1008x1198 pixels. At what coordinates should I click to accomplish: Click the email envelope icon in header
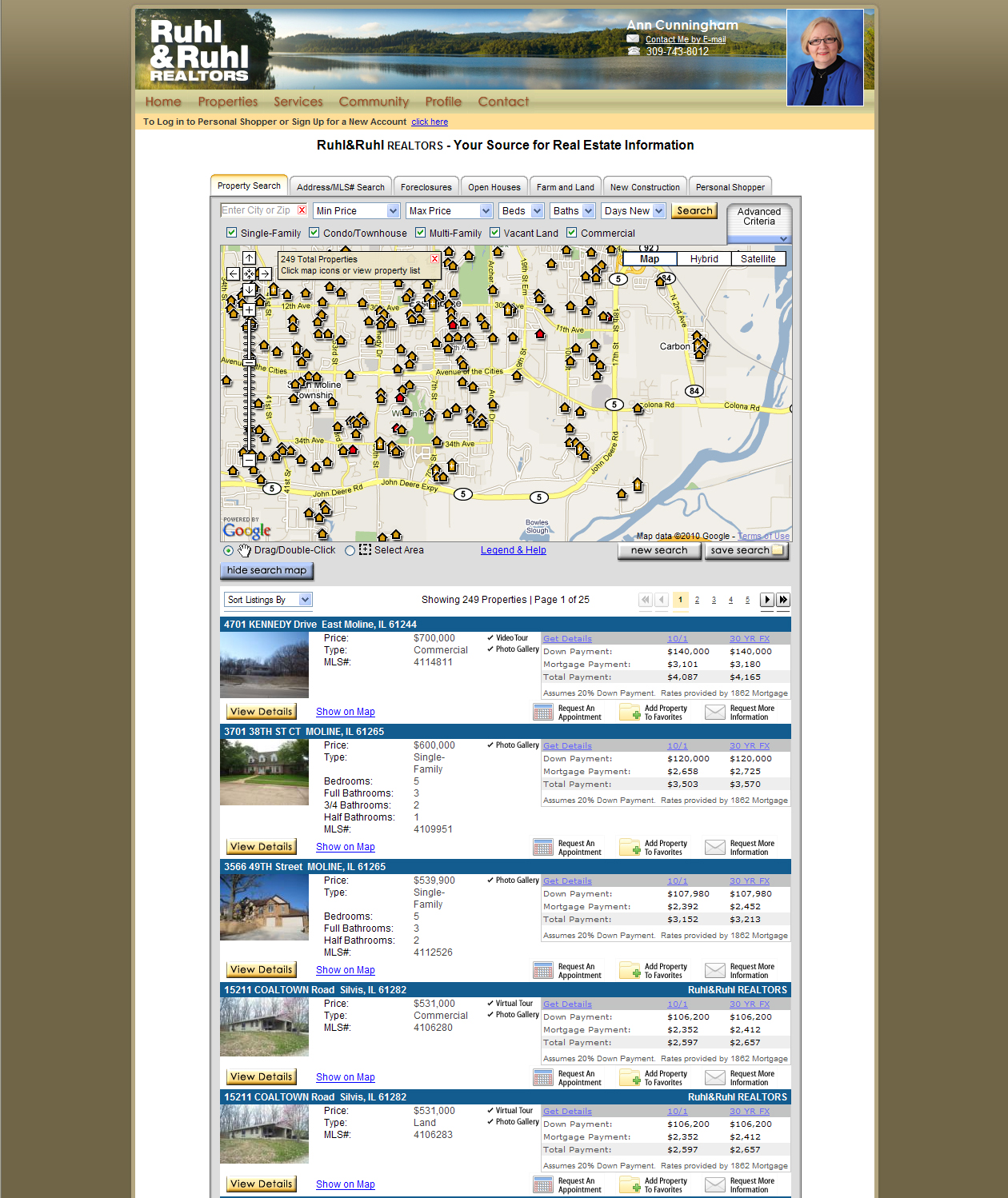coord(633,38)
